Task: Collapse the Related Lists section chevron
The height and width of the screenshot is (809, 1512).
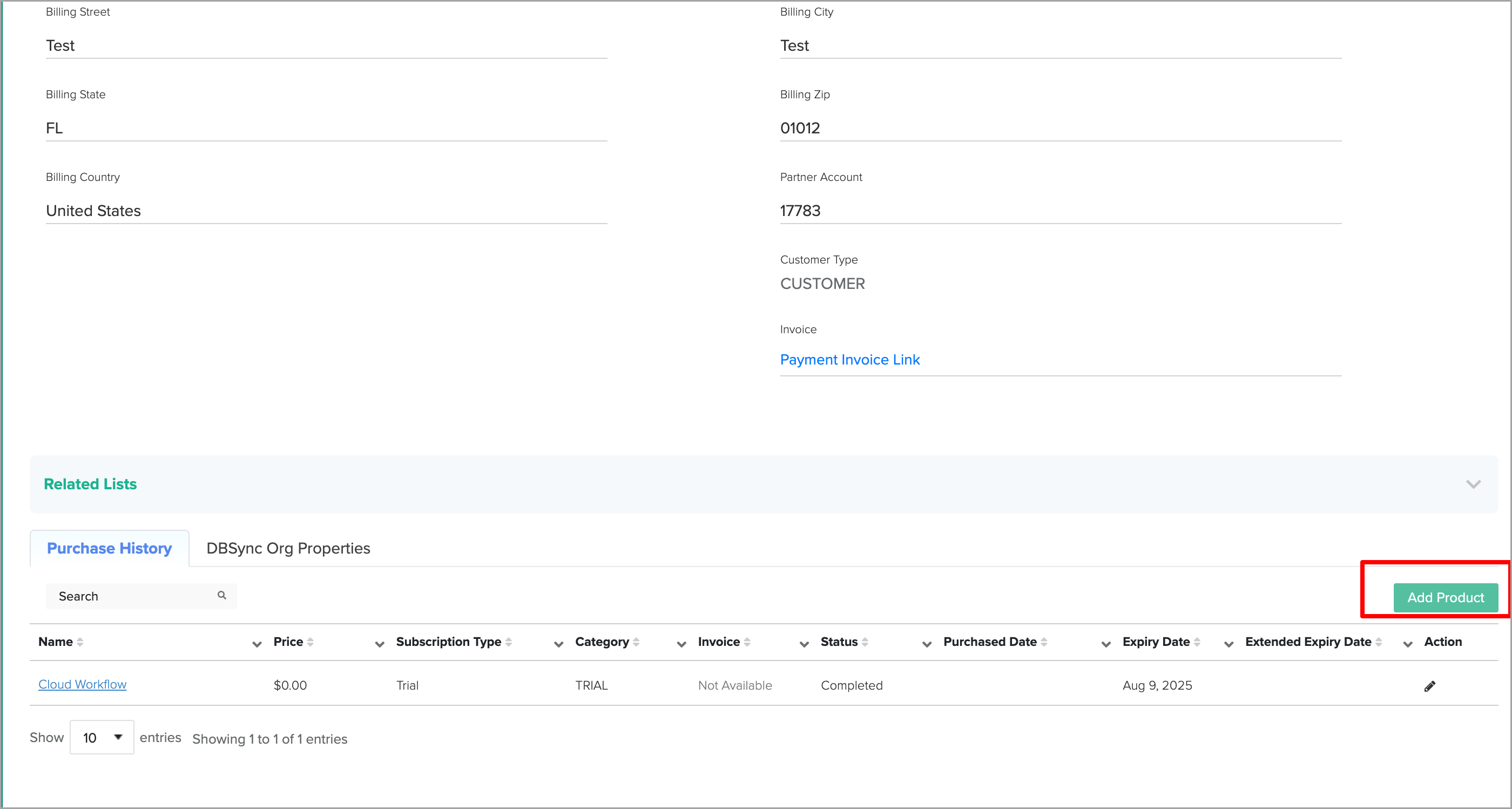Action: tap(1473, 484)
